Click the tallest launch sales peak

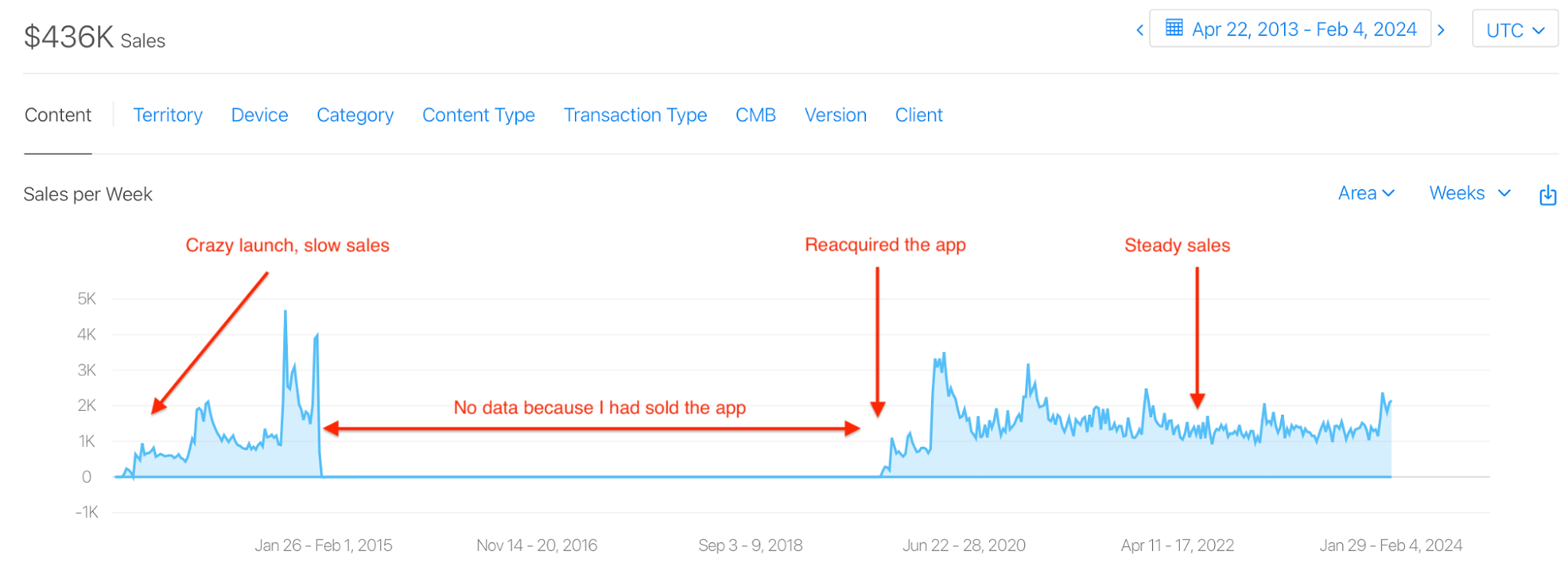286,312
